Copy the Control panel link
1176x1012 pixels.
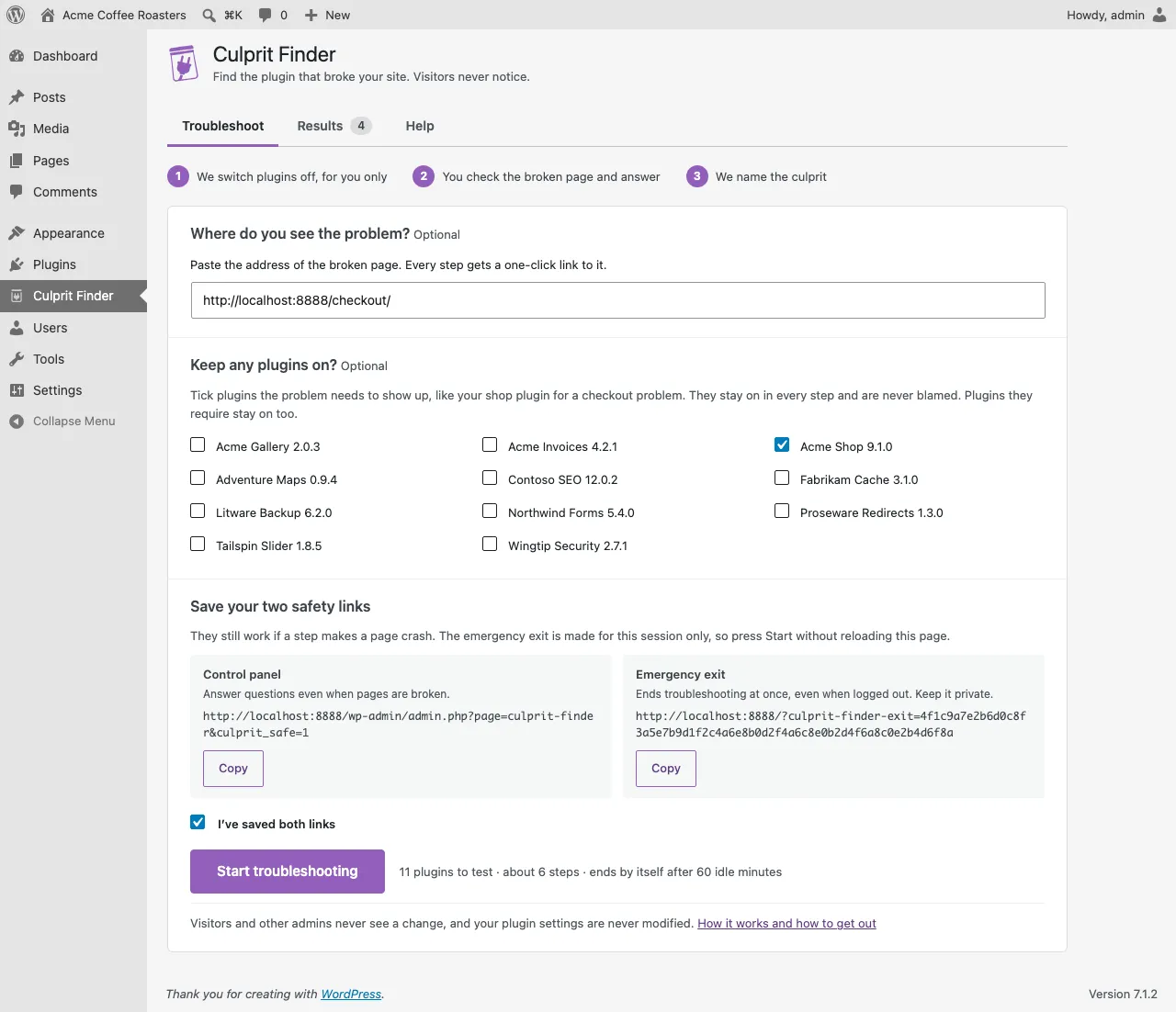(233, 769)
